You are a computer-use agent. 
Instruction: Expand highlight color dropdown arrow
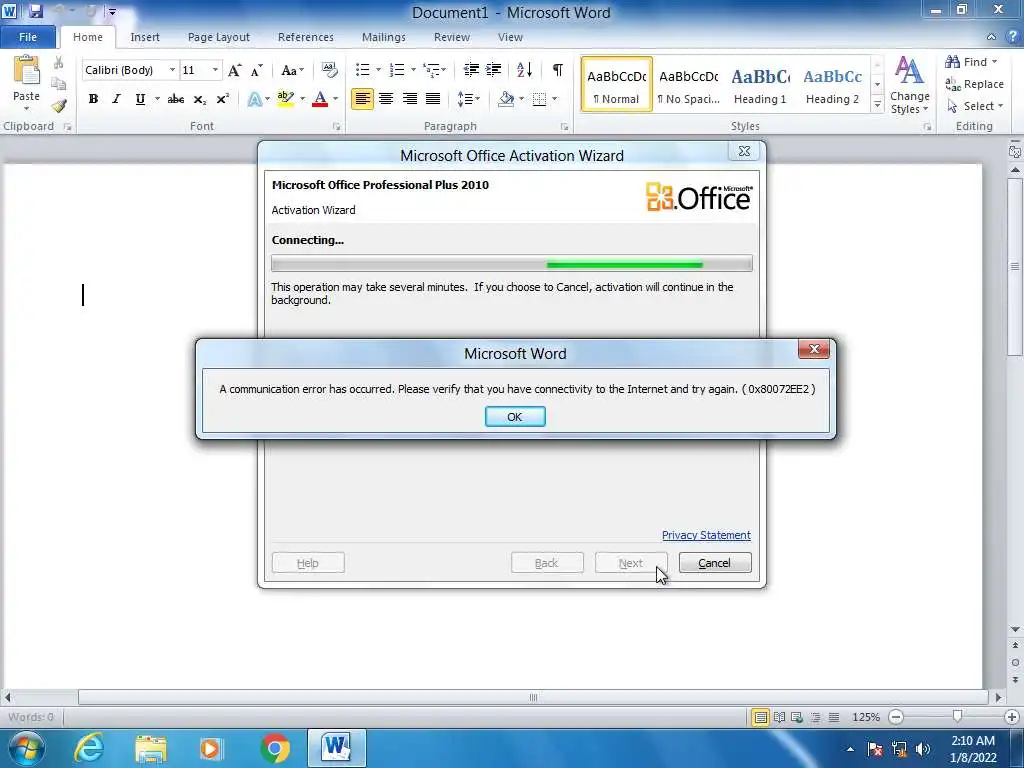302,99
